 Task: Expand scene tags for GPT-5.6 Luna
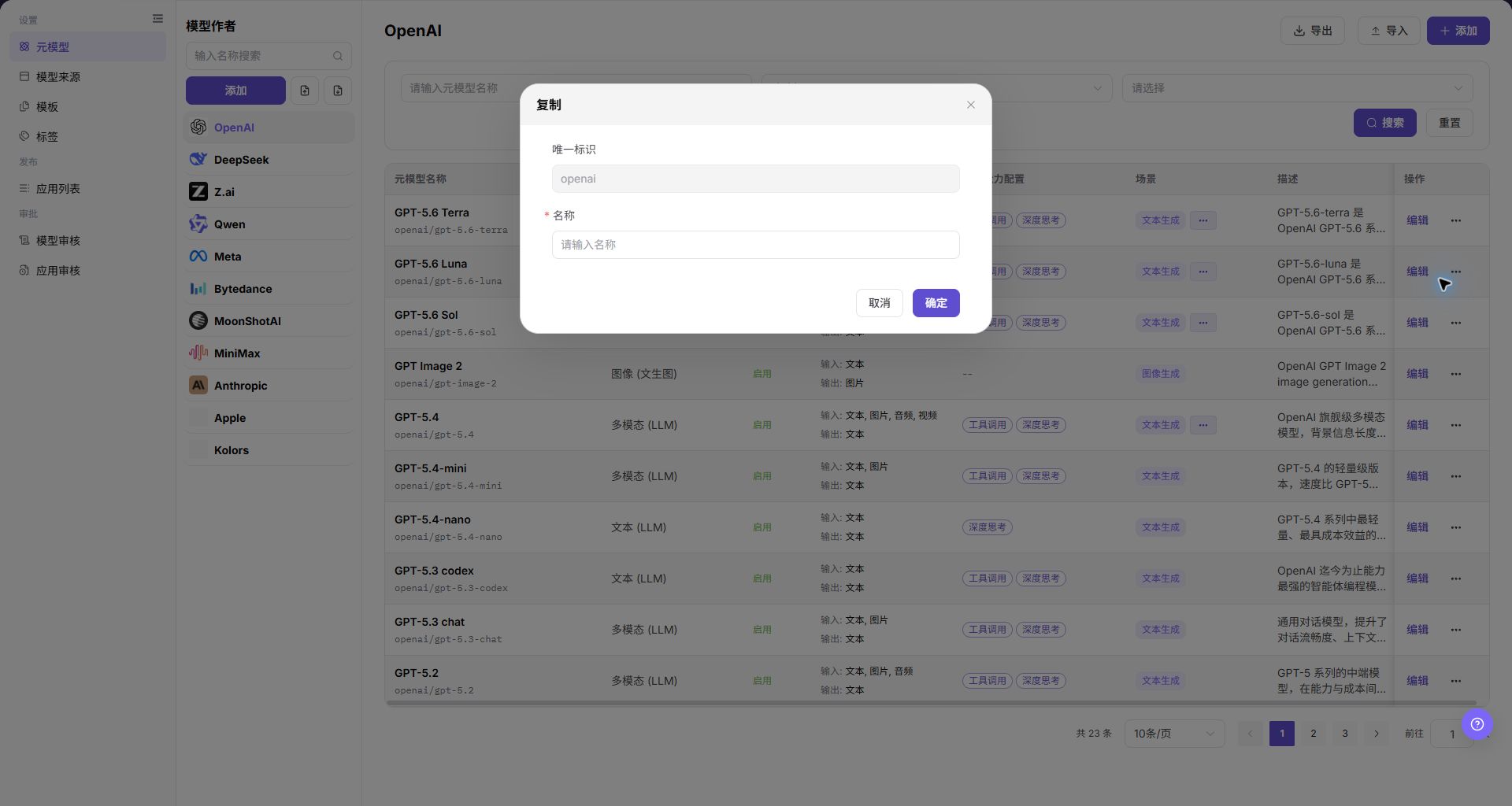[1203, 272]
